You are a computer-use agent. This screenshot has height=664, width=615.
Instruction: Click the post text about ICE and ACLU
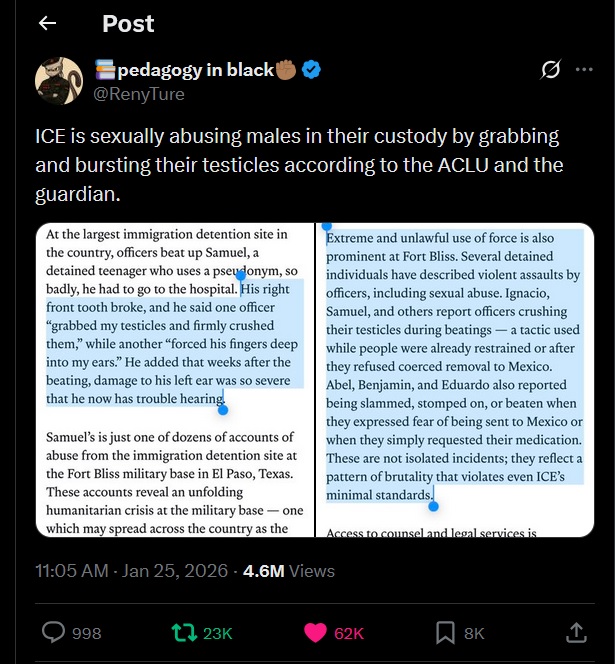298,165
